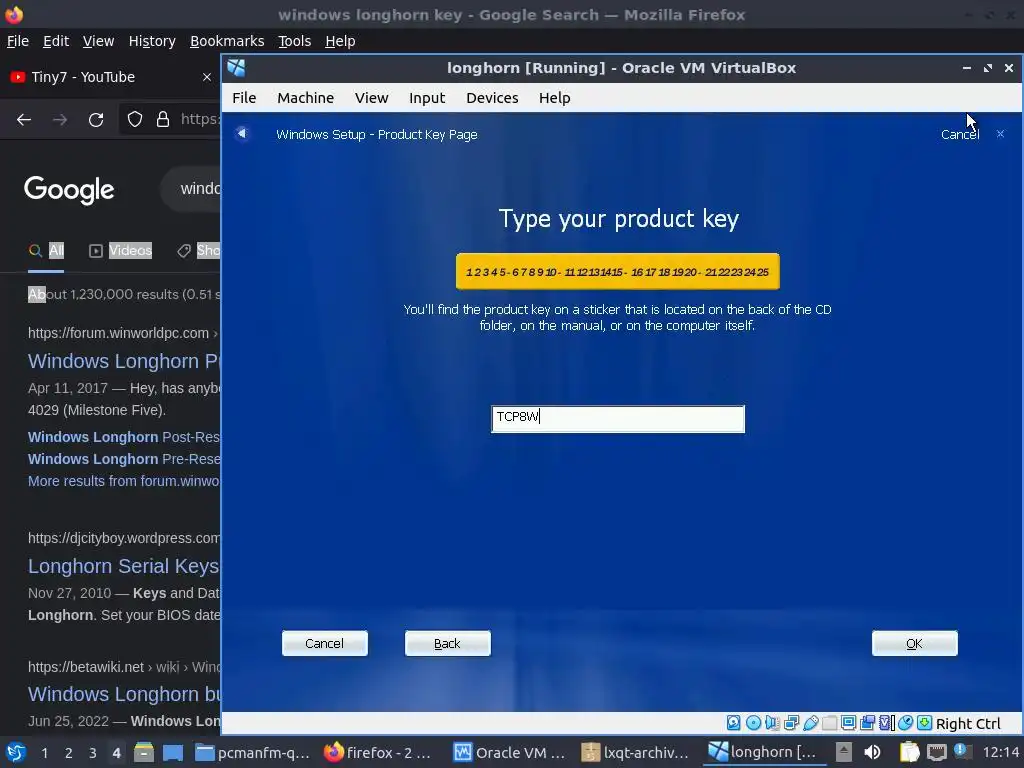This screenshot has height=768, width=1024.
Task: Click the show desktop icon in taskbar
Action: pos(173,752)
